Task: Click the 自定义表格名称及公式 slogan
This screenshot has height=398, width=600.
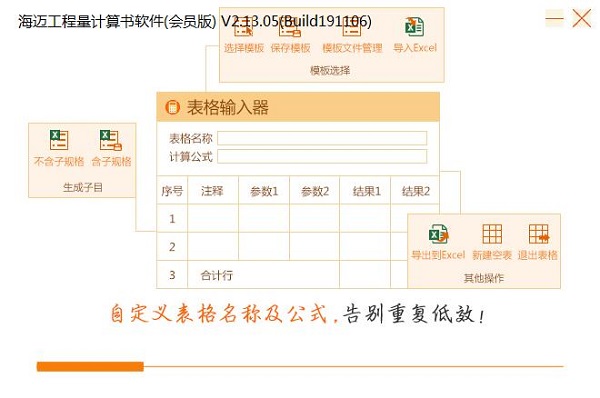Action: click(219, 314)
